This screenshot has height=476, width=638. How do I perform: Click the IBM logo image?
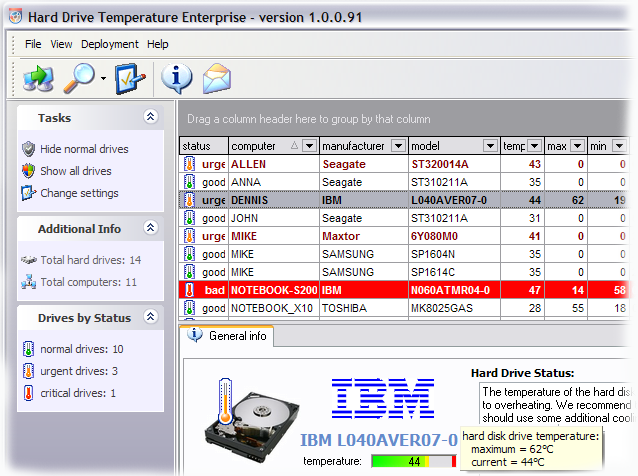[x=383, y=398]
